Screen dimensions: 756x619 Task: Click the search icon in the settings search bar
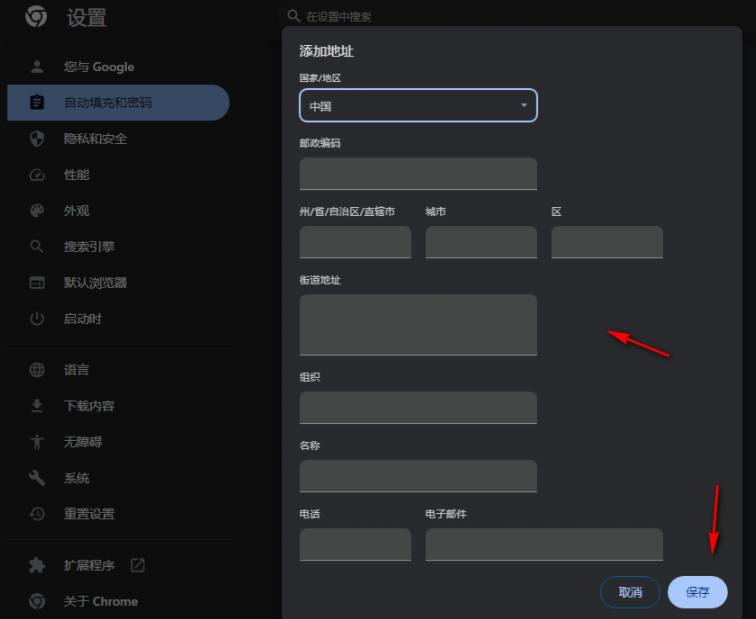[293, 16]
